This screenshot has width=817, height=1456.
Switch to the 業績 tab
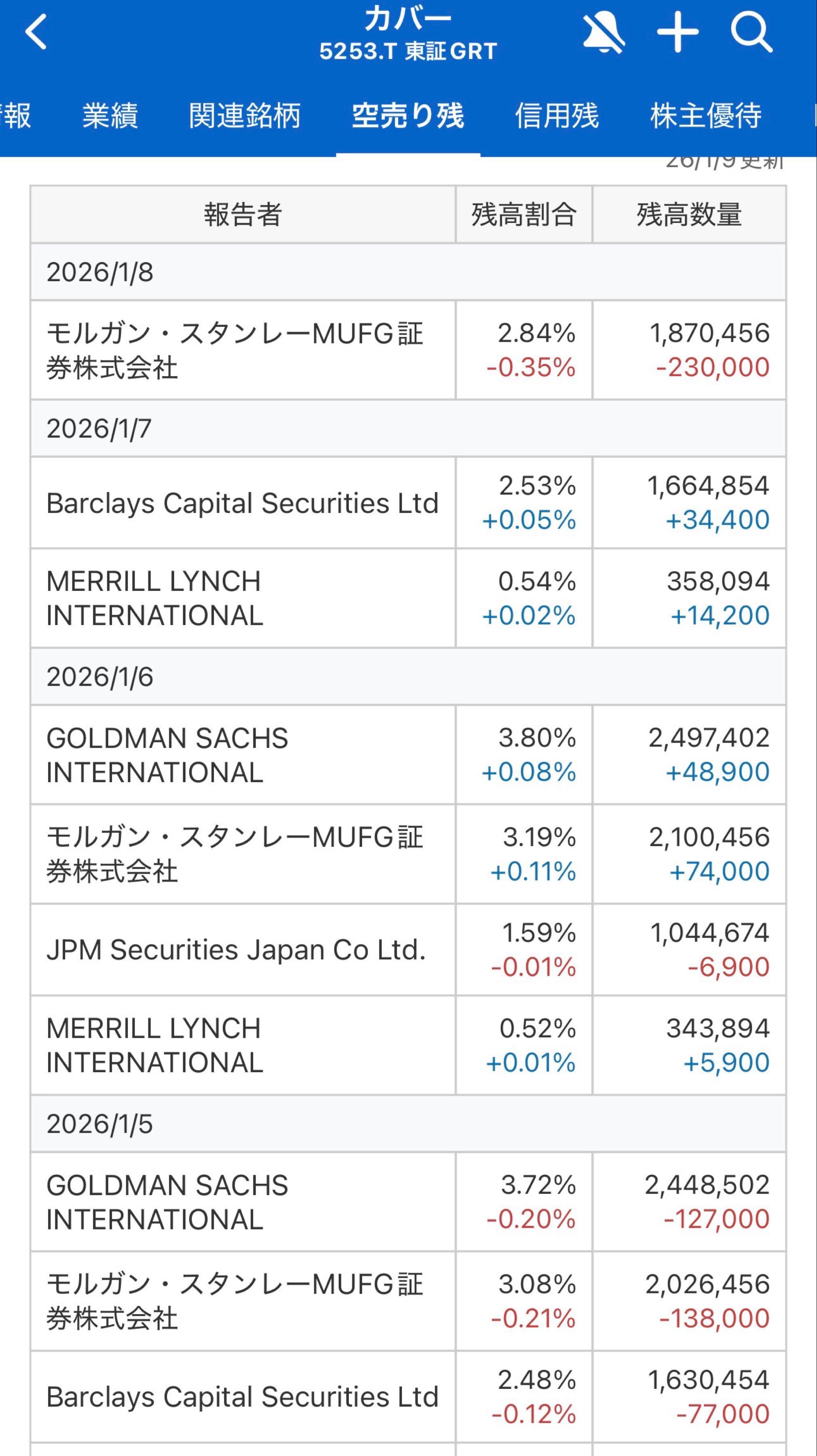tap(110, 116)
